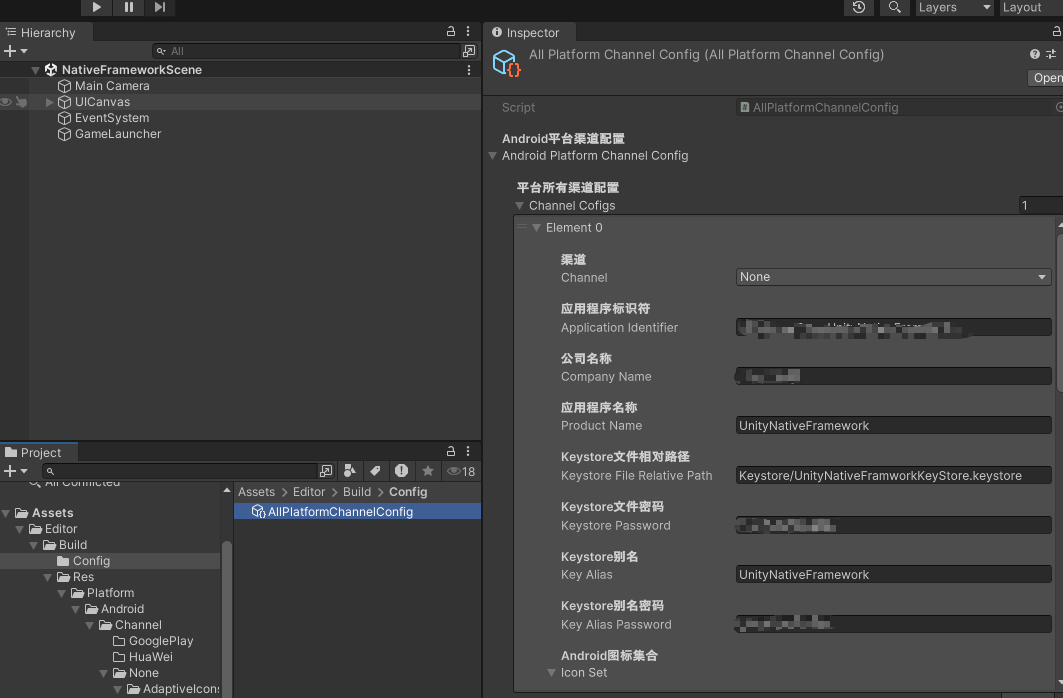Toggle hidden packages visibility count 18

pos(461,471)
